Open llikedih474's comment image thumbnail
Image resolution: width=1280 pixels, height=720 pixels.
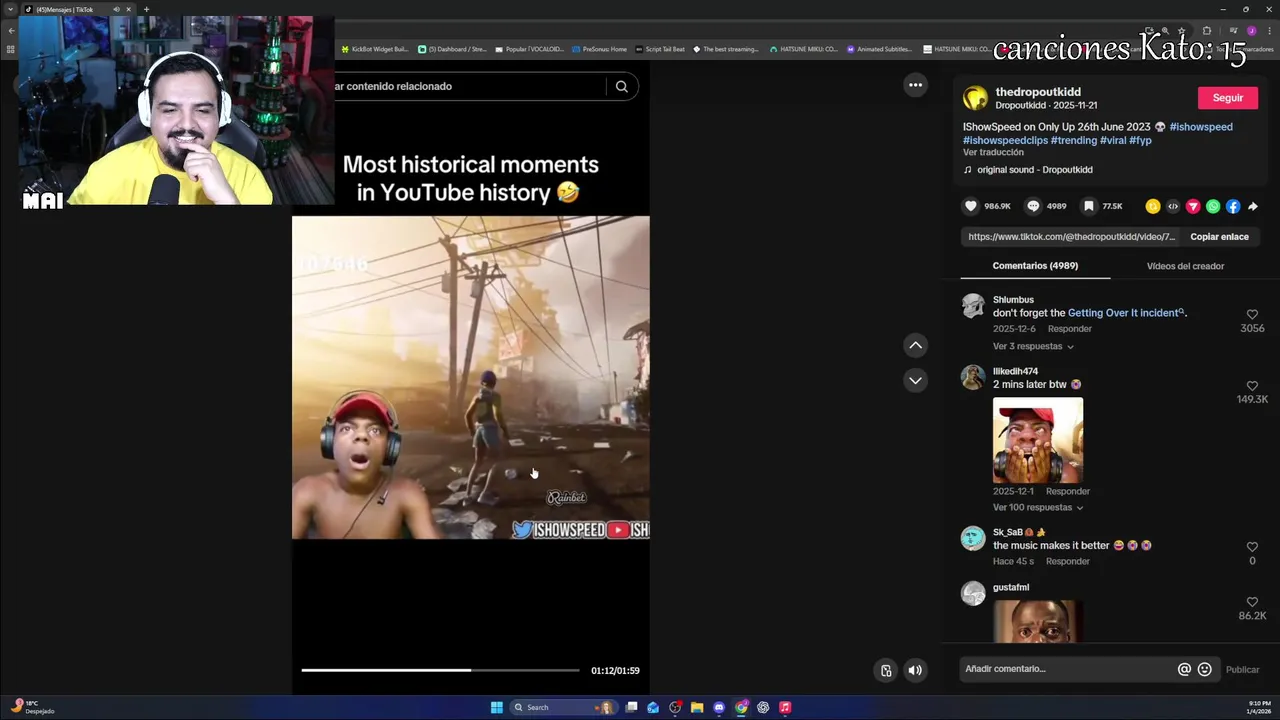tap(1038, 440)
